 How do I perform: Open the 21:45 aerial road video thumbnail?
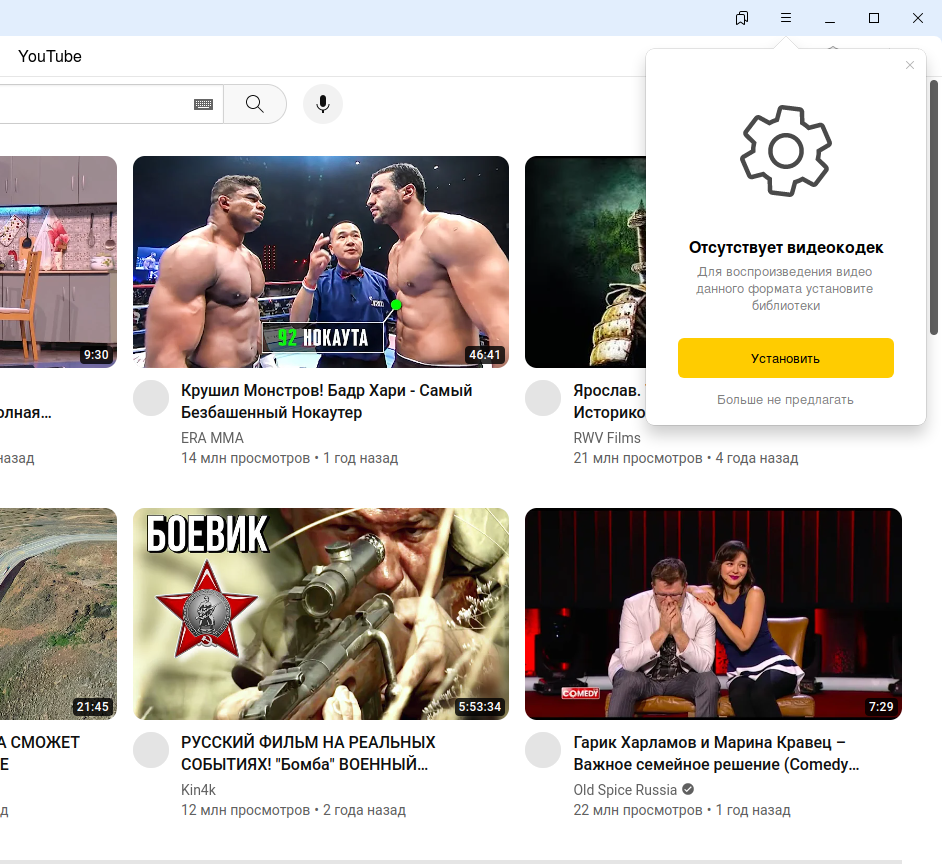pyautogui.click(x=58, y=614)
